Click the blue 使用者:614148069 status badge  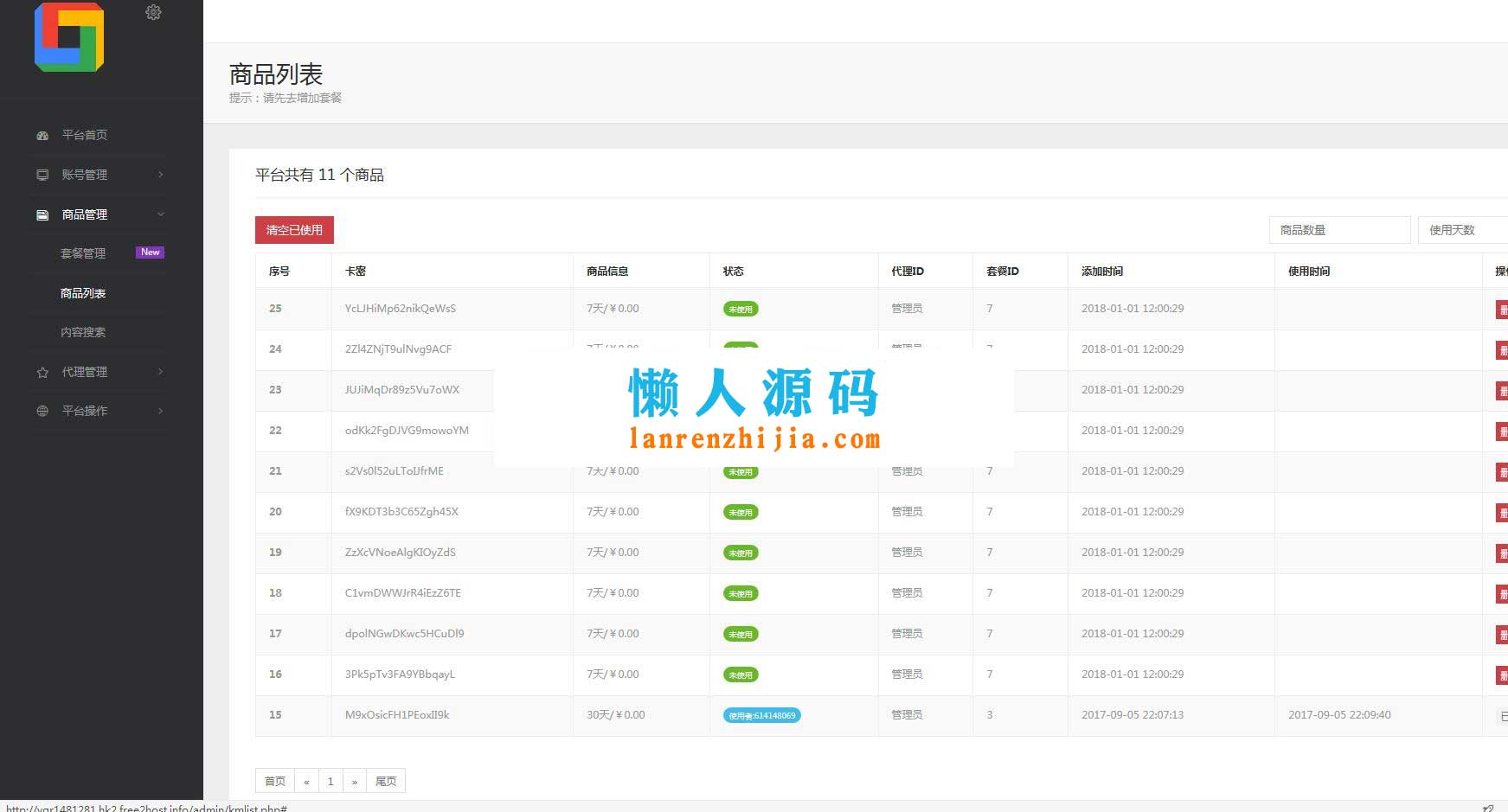[x=761, y=715]
